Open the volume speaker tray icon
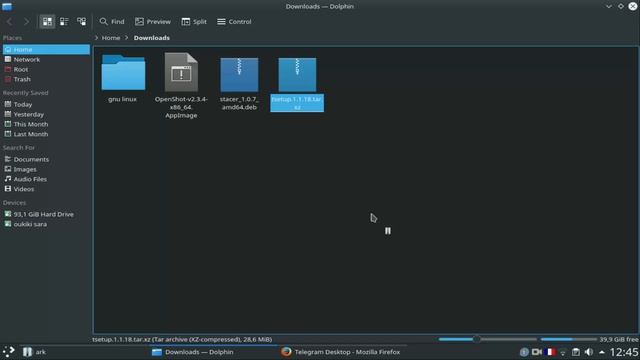Screen dimensions: 640x360 click(x=589, y=352)
